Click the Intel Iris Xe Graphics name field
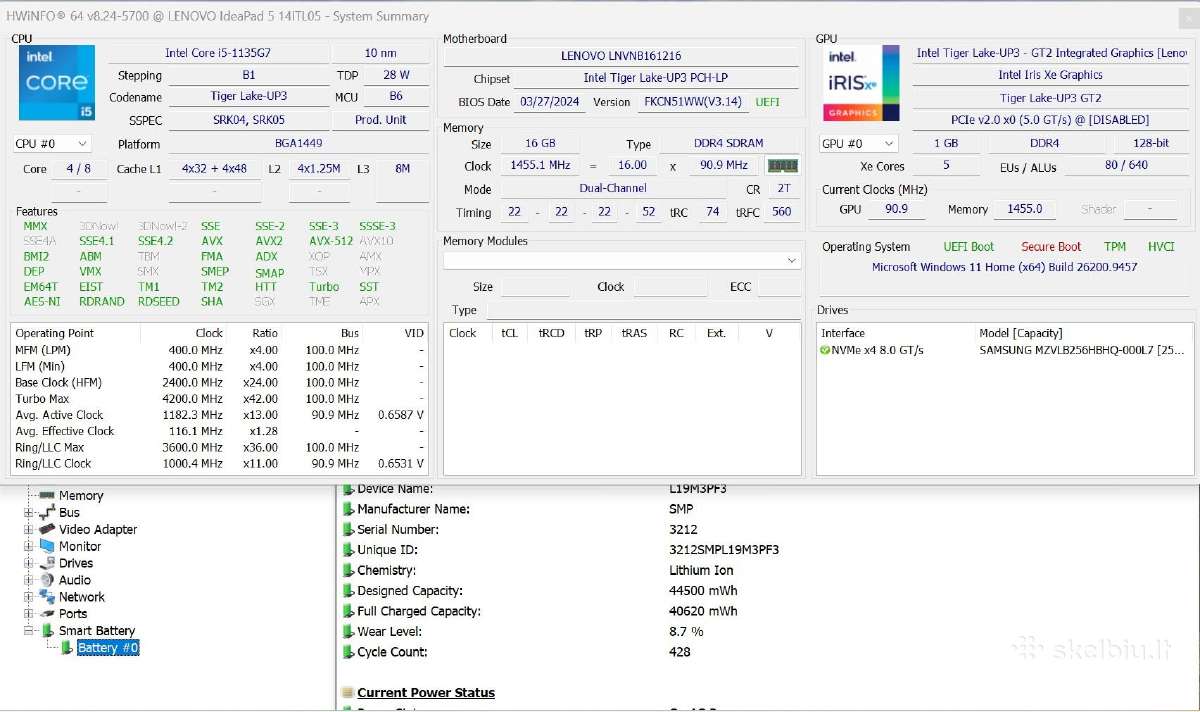1200x712 pixels. [x=1050, y=75]
